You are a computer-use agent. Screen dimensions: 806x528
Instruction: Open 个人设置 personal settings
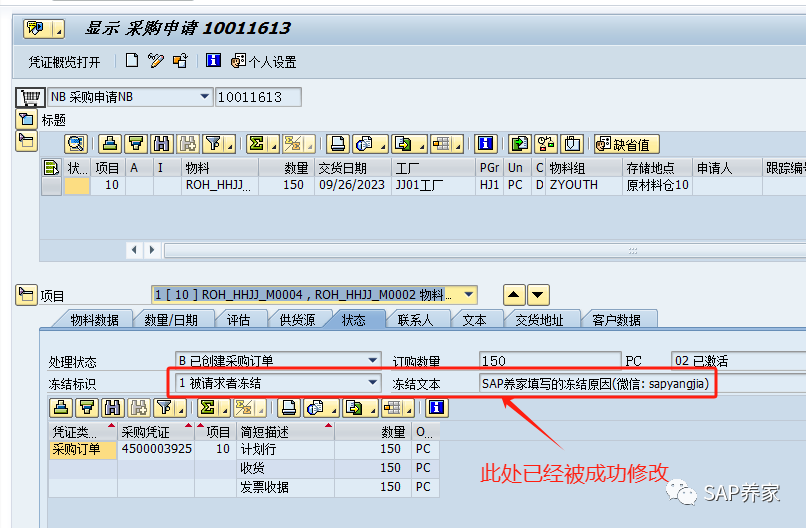point(264,62)
